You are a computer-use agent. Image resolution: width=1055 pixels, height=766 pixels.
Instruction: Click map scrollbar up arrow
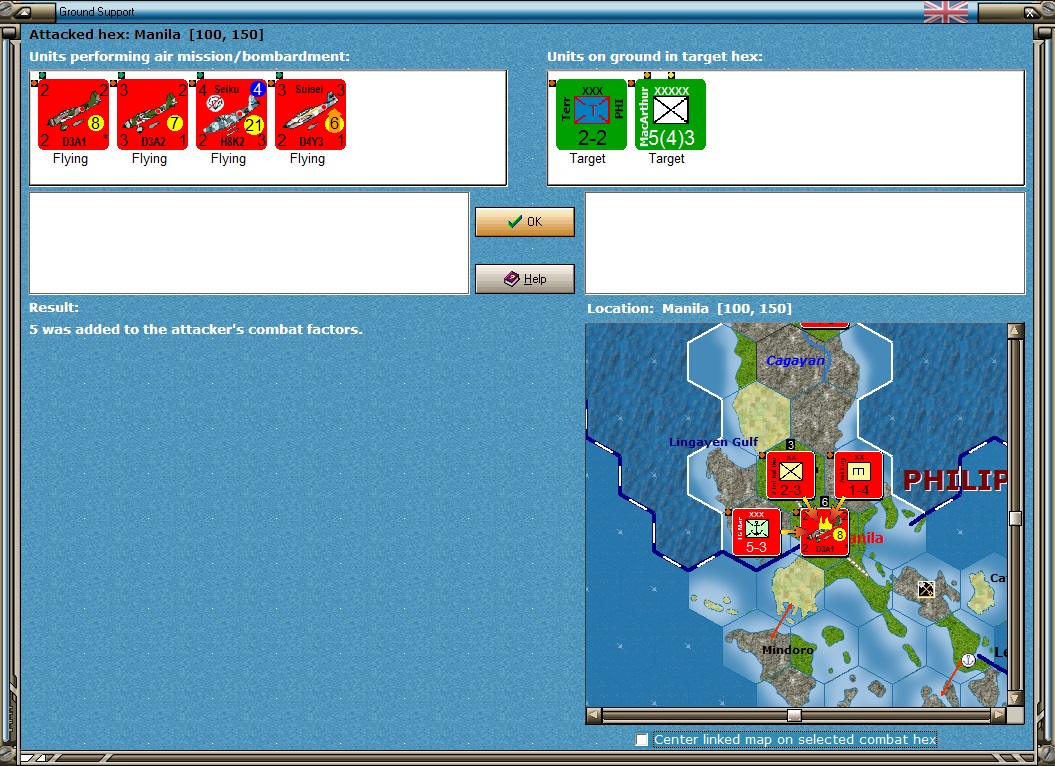point(1015,330)
